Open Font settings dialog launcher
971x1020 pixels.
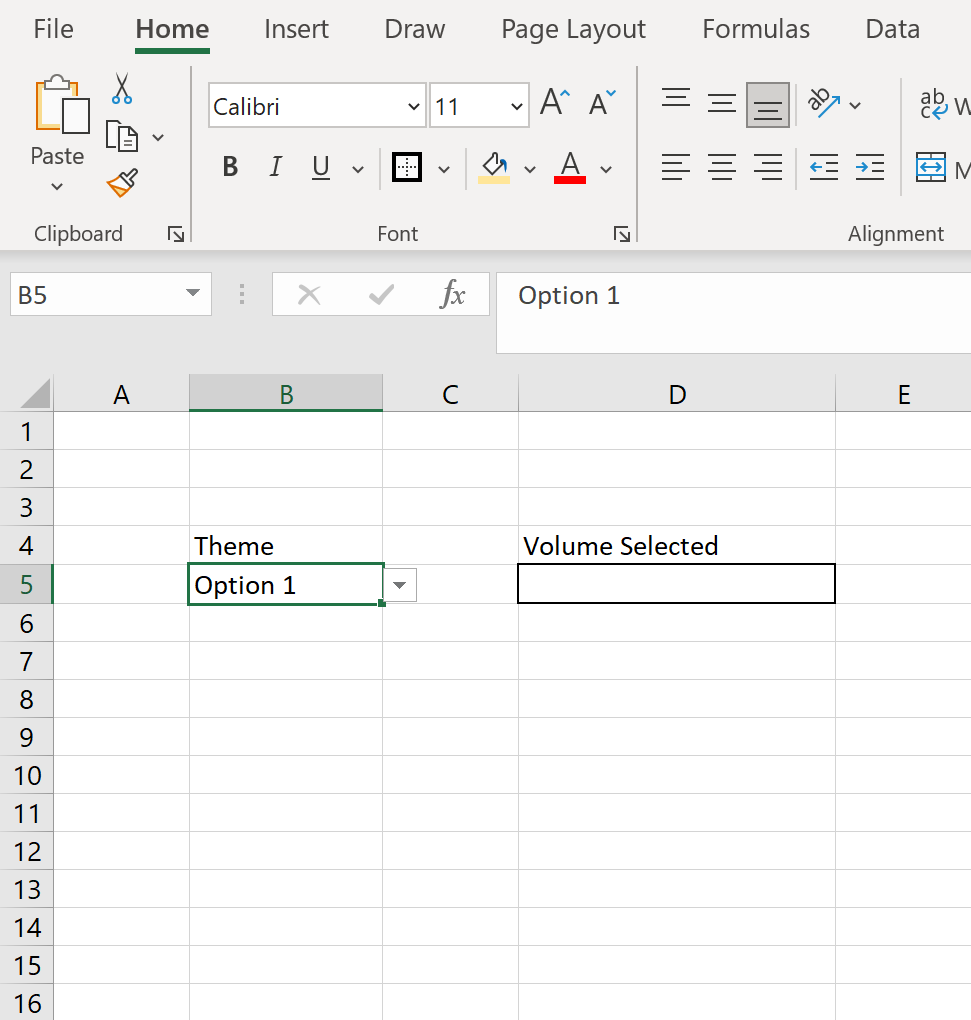[x=622, y=234]
